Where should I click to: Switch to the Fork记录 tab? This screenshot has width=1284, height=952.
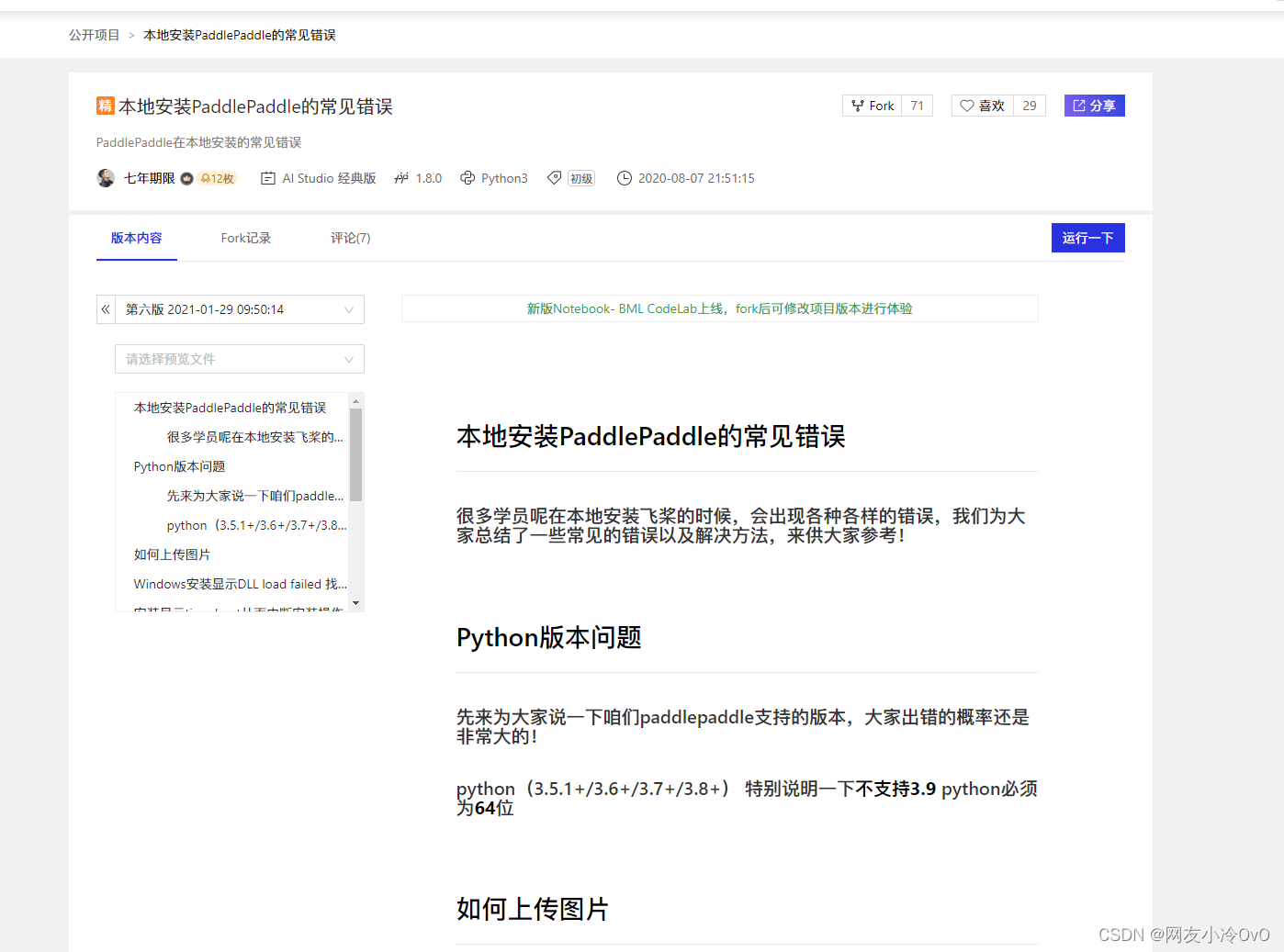tap(246, 238)
